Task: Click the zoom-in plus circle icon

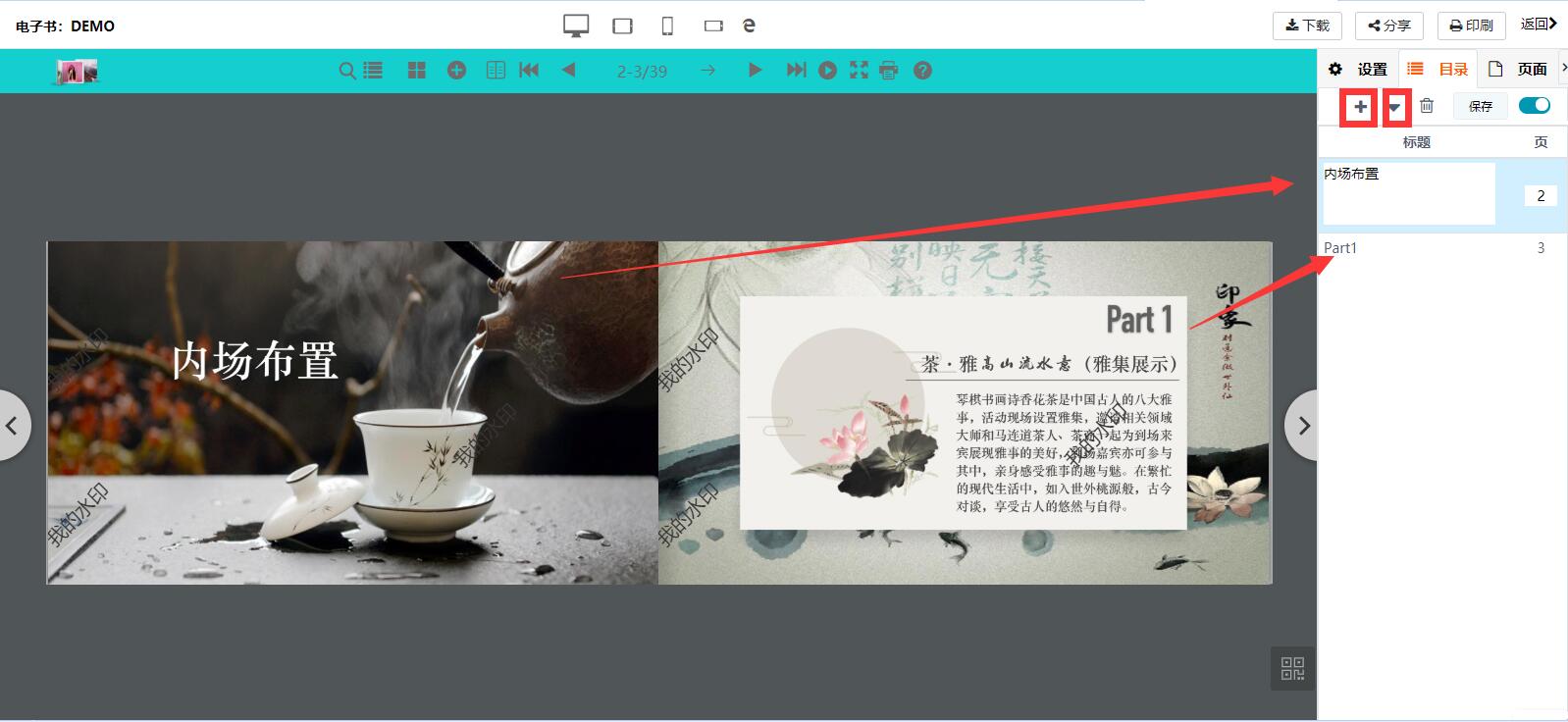Action: (x=456, y=71)
